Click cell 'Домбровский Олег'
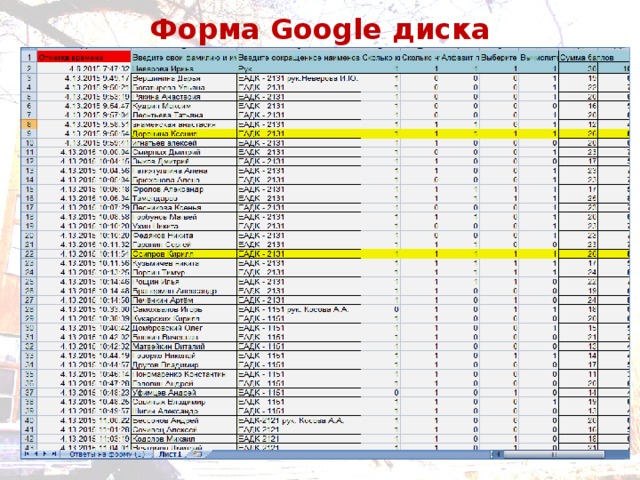640x480 pixels. click(184, 328)
